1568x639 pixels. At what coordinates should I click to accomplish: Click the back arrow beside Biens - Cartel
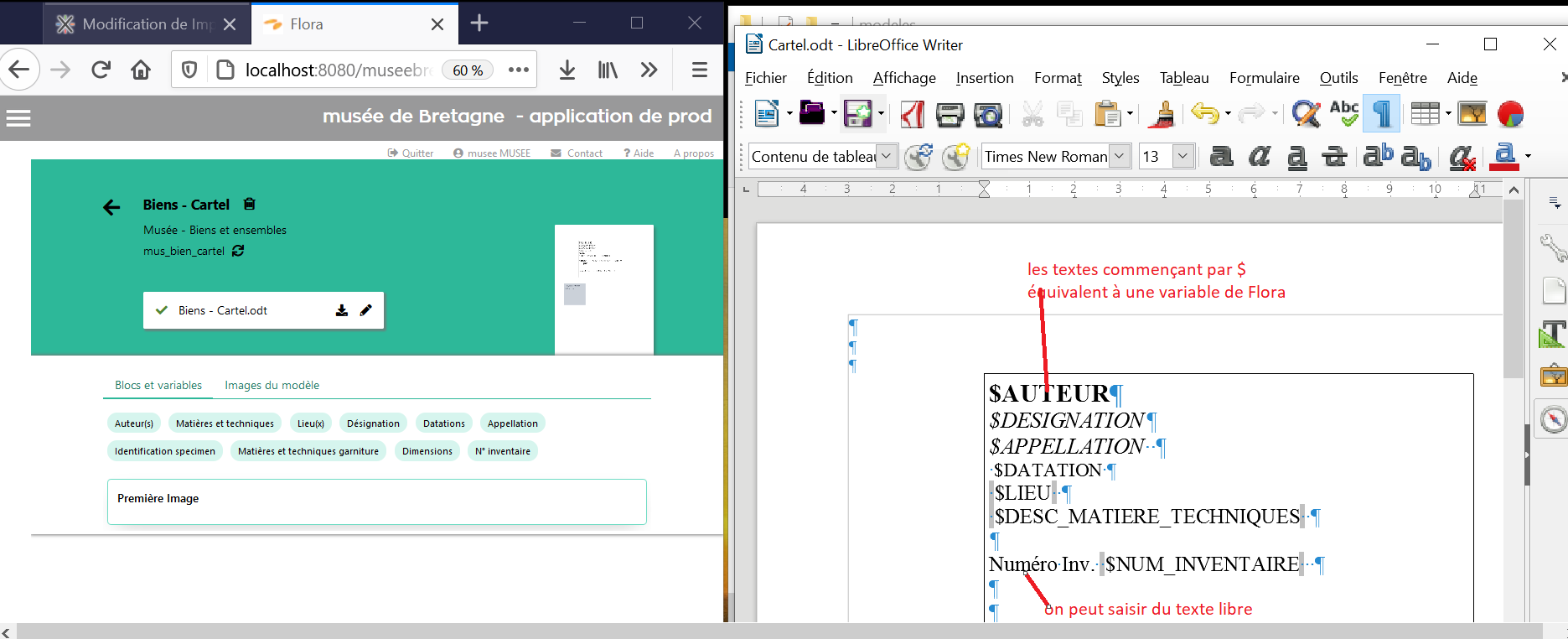click(111, 207)
